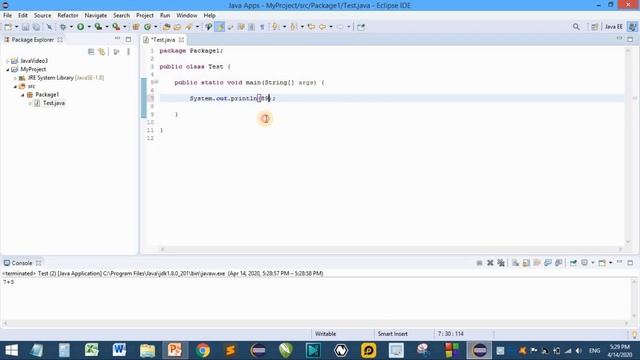Open the Debug dropdown arrow
This screenshot has width=640, height=360.
[71, 27]
